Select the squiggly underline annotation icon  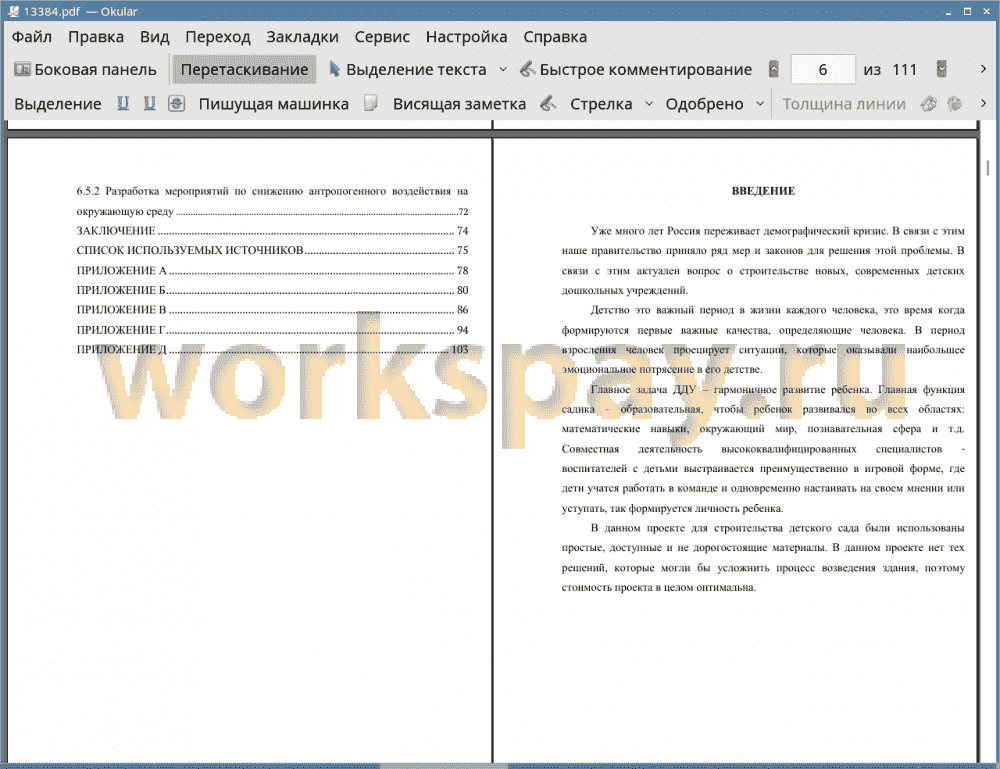click(149, 103)
